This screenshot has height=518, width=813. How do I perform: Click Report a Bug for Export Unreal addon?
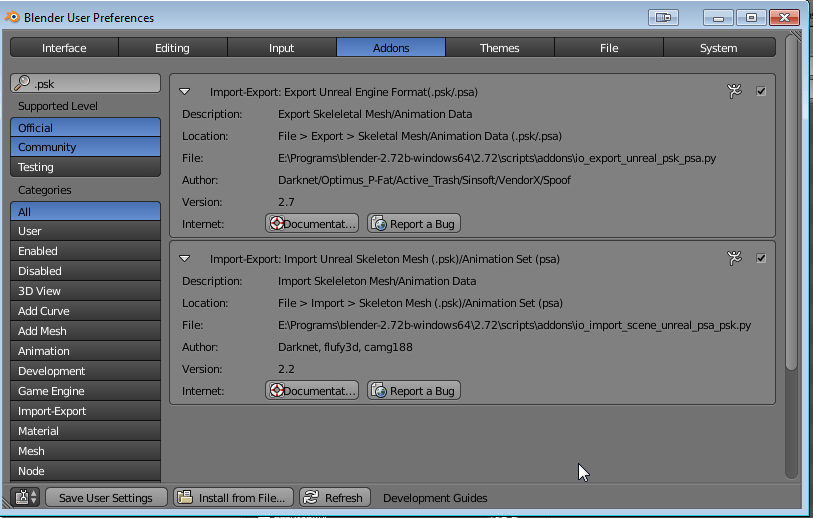(414, 223)
